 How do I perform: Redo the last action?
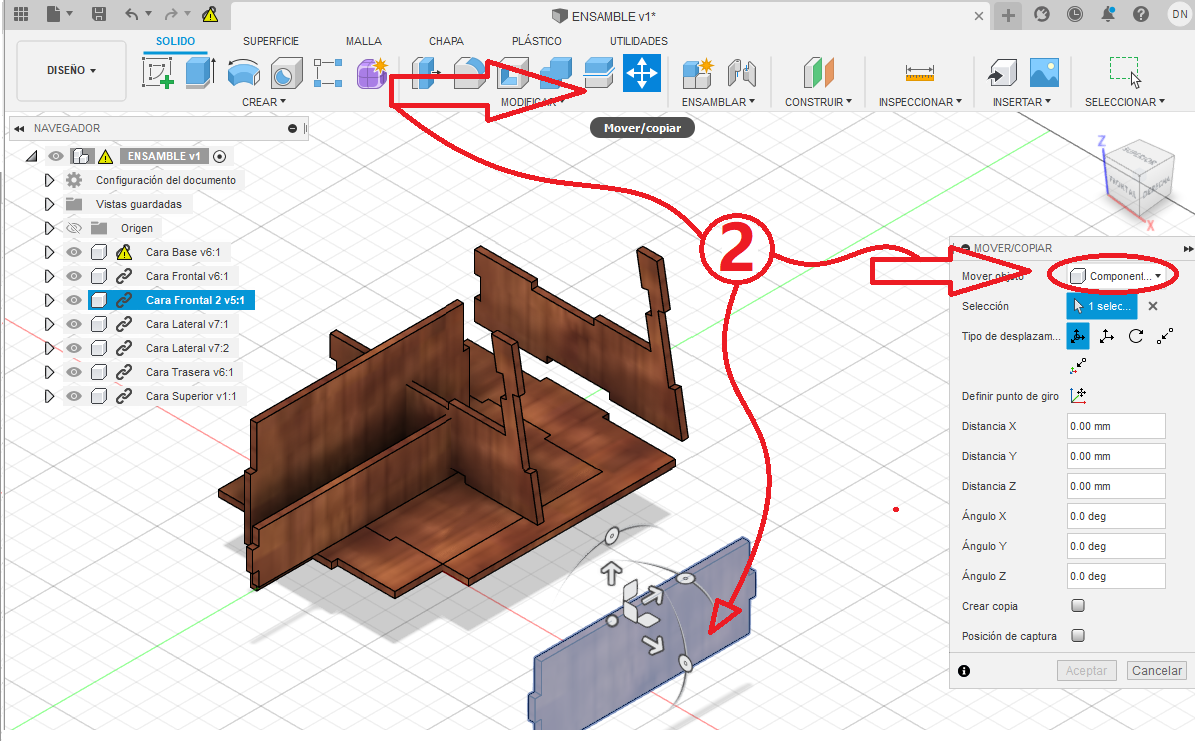(x=171, y=14)
